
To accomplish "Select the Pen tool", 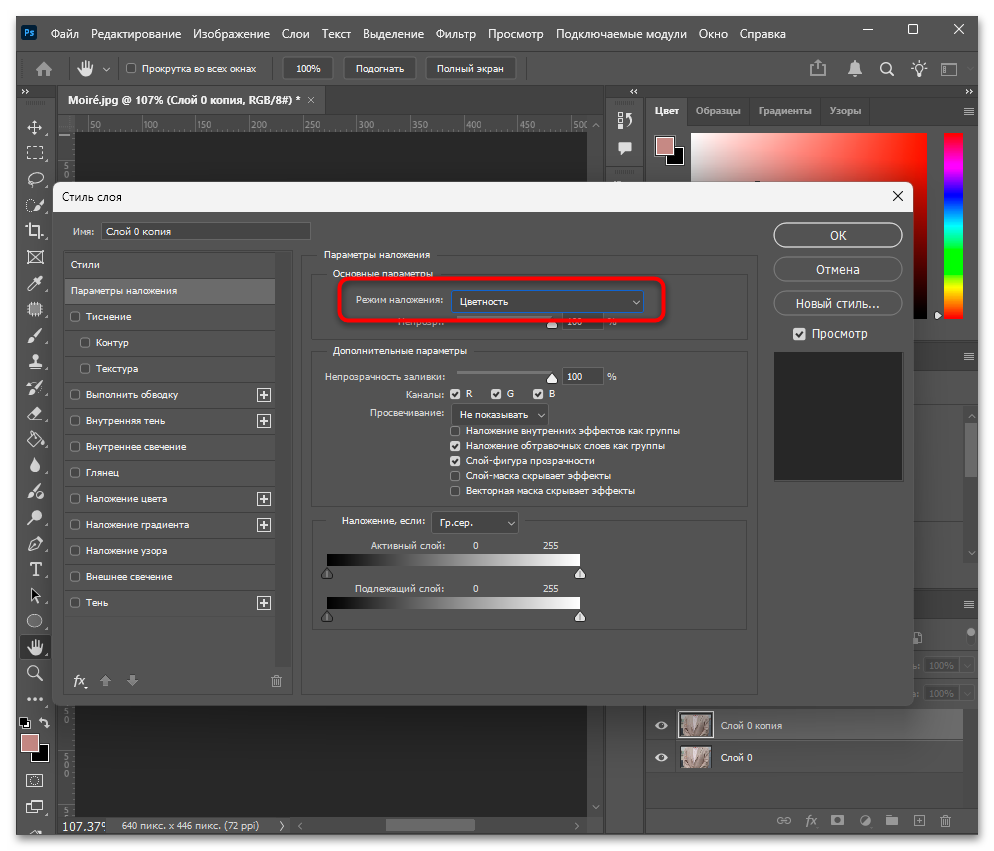I will tap(35, 543).
